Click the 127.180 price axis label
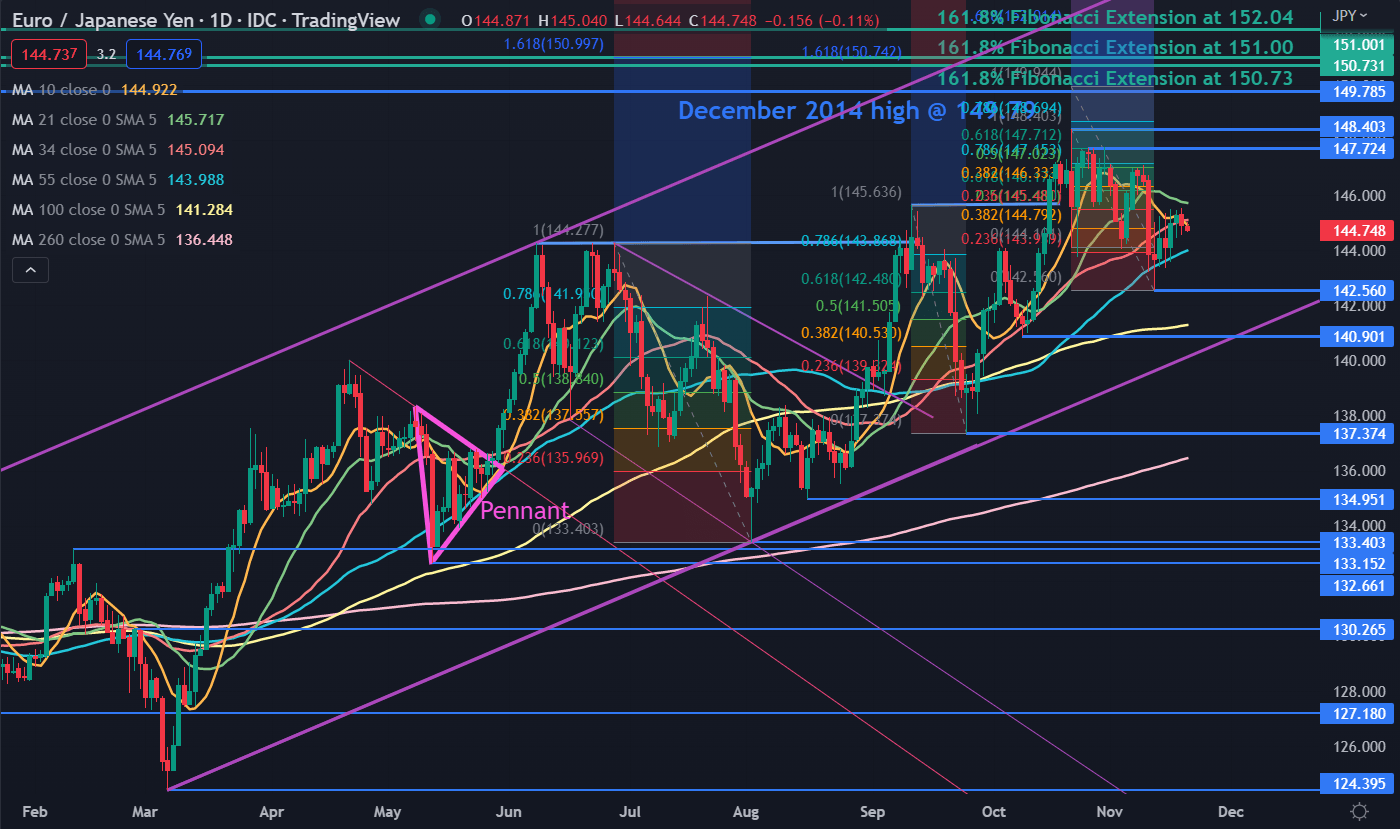This screenshot has width=1400, height=829. pos(1358,713)
